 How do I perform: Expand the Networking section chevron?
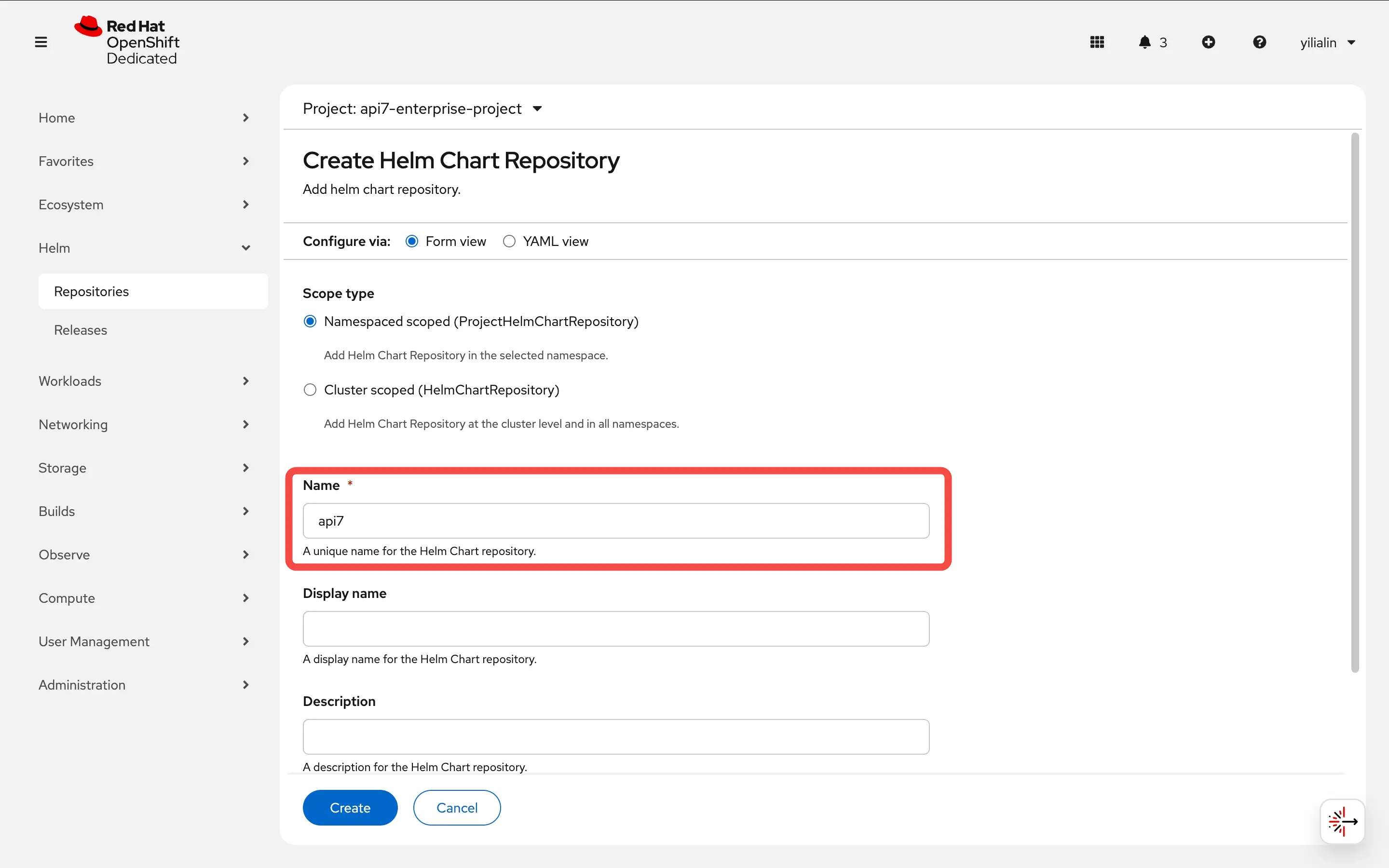point(245,424)
